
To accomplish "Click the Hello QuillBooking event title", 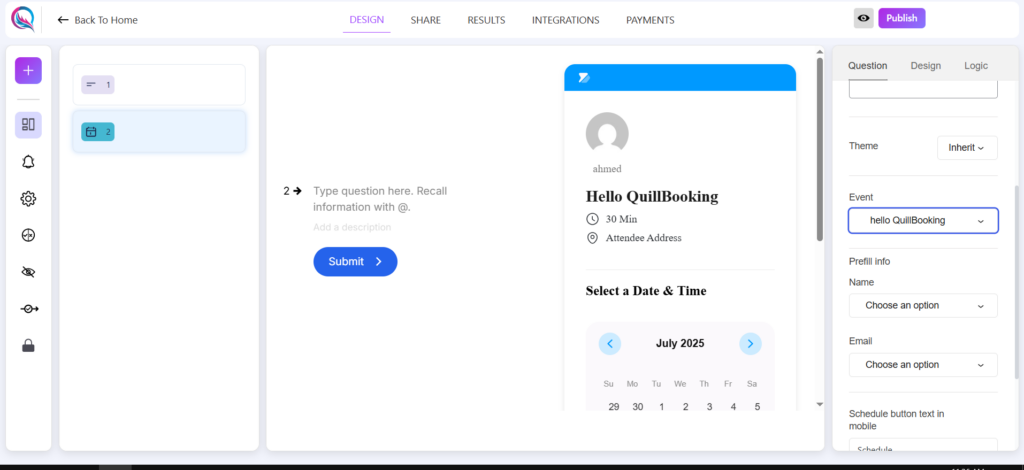I will 652,196.
